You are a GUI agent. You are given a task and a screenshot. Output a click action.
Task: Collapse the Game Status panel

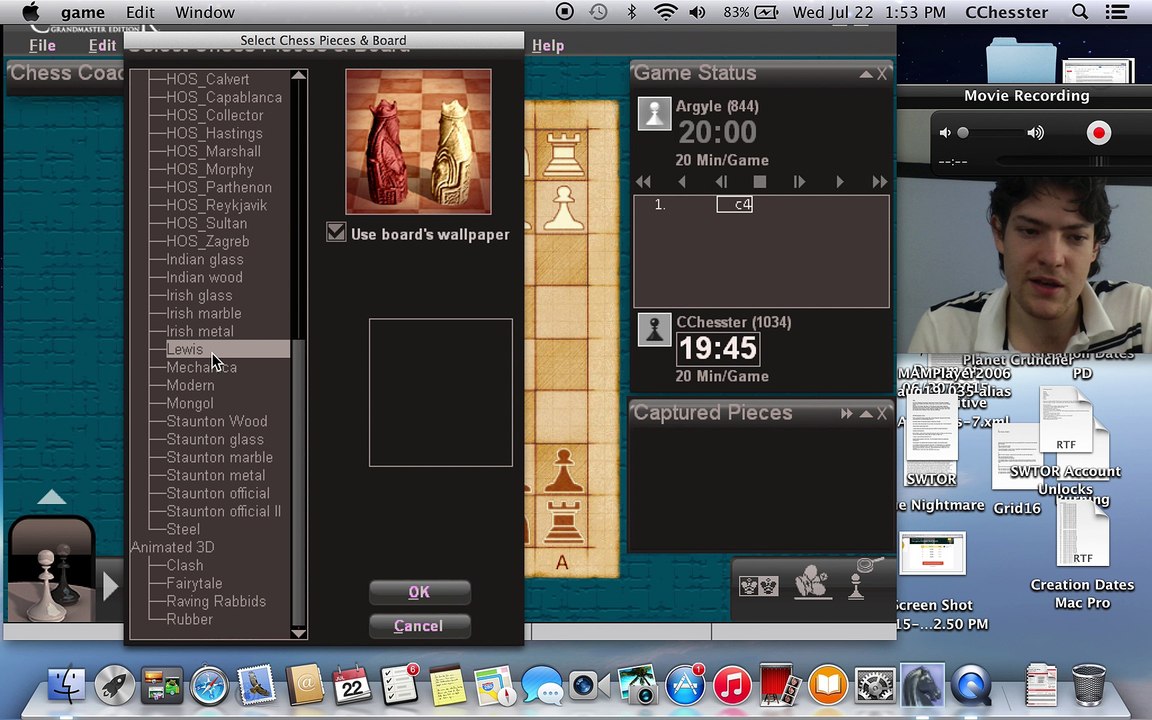[866, 74]
